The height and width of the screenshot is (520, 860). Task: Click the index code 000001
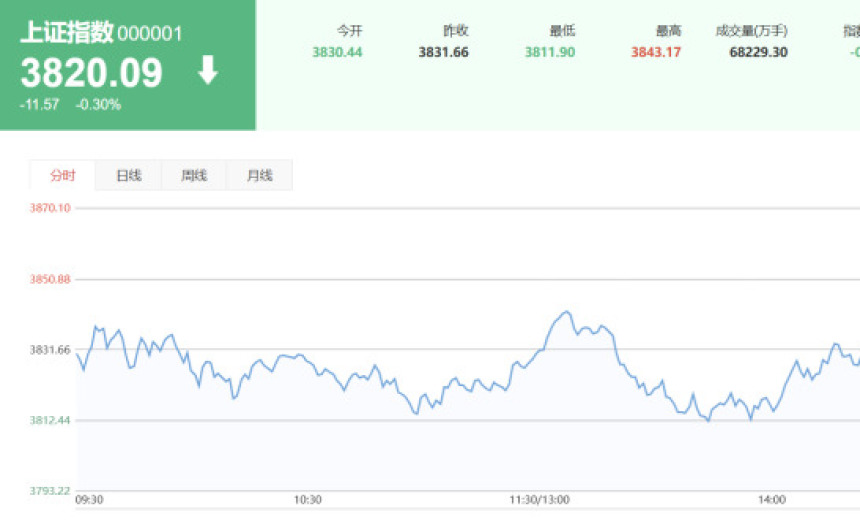pos(149,33)
